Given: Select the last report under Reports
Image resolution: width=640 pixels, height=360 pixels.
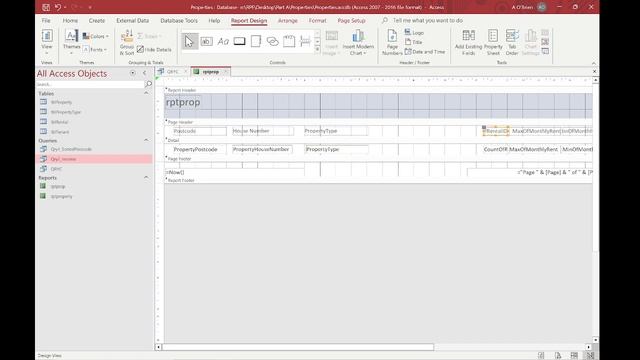Looking at the screenshot, I should (x=61, y=196).
